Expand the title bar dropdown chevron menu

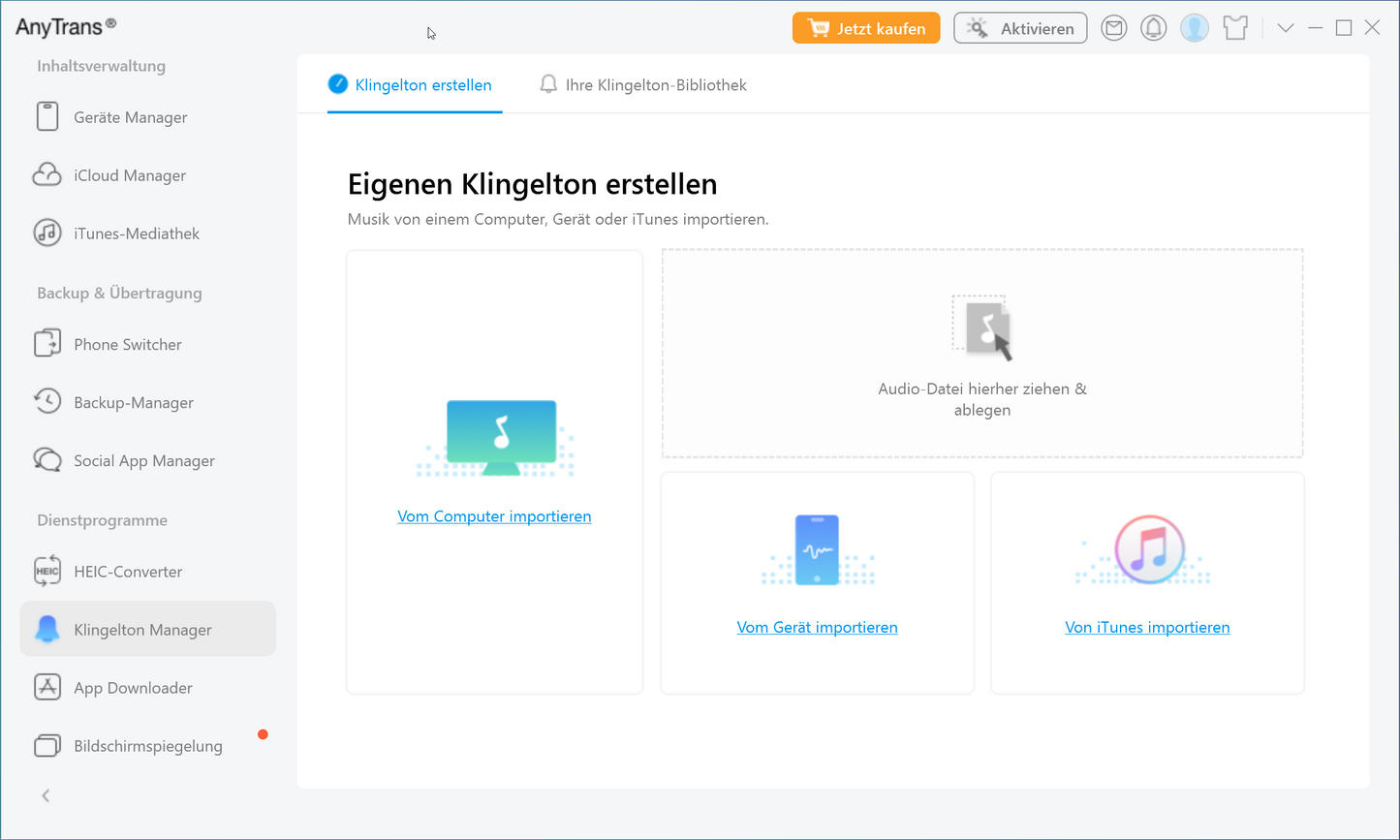coord(1286,28)
